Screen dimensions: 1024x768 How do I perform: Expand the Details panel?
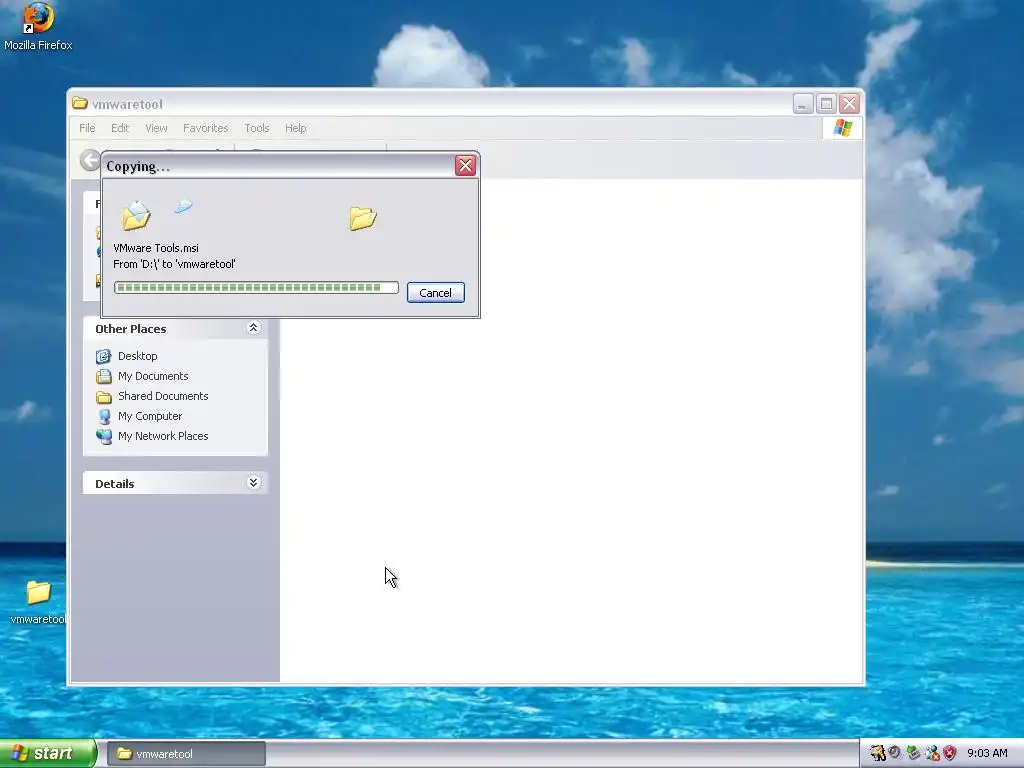[253, 483]
